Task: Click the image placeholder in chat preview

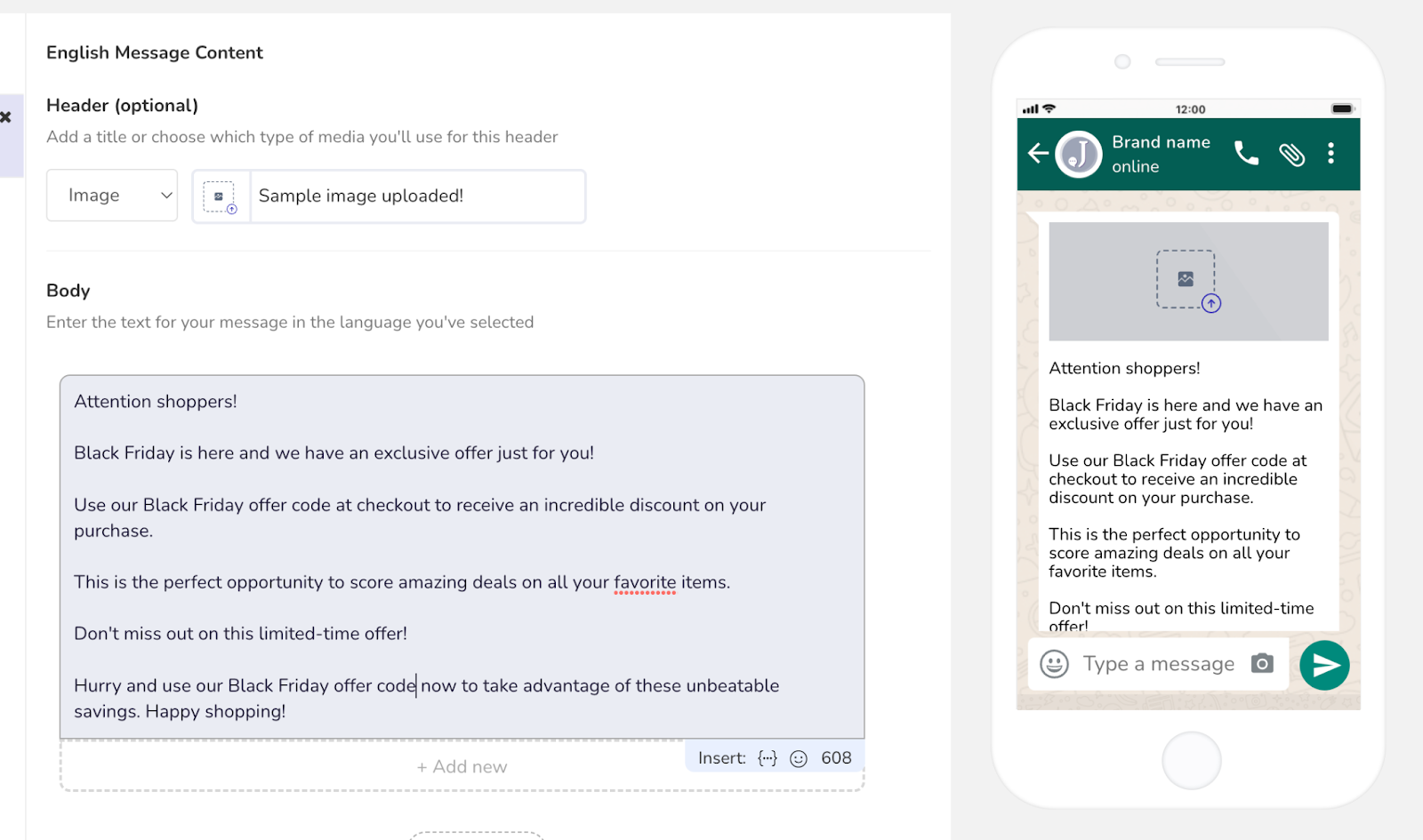Action: point(1188,281)
